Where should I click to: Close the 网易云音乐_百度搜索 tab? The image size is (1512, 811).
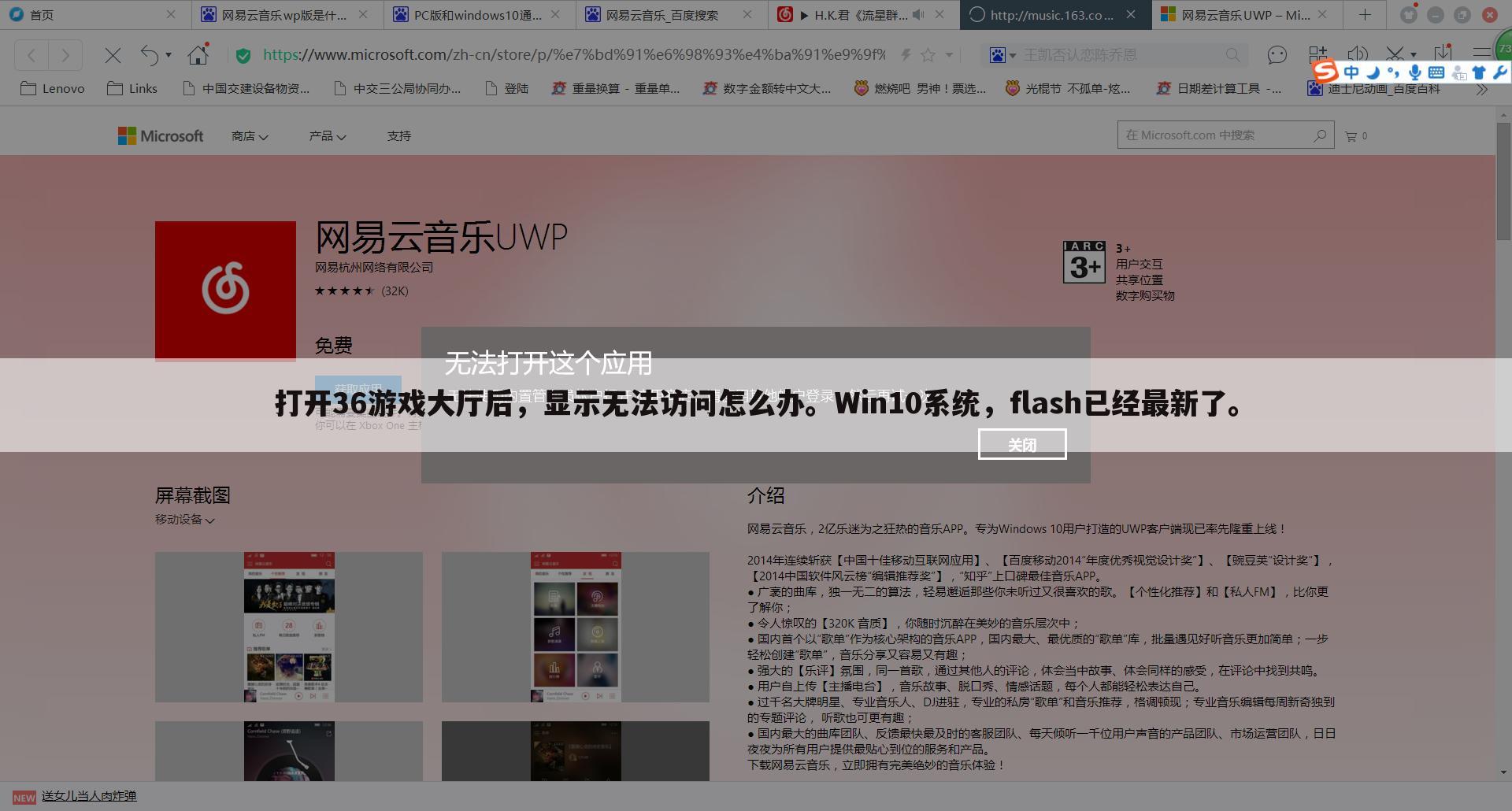point(747,14)
